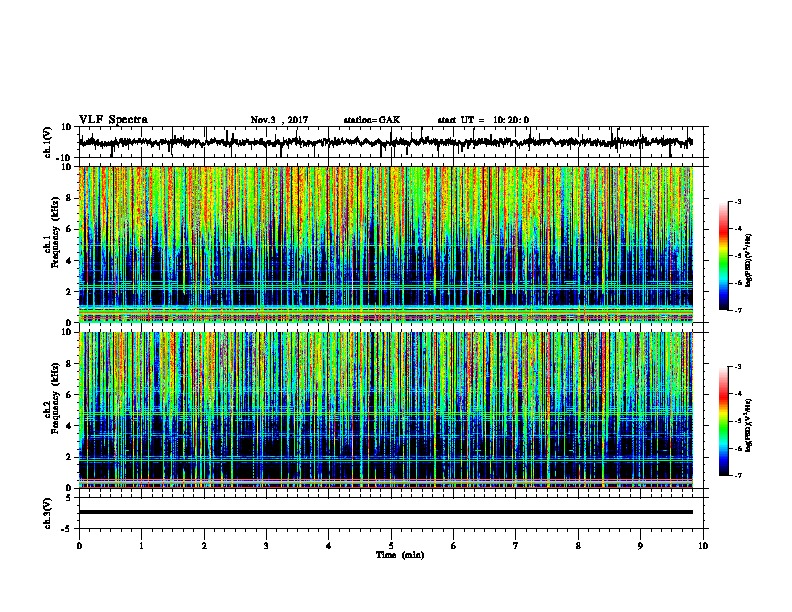
Task: Click the 'VLF Spectra' title text
Action: click(113, 120)
